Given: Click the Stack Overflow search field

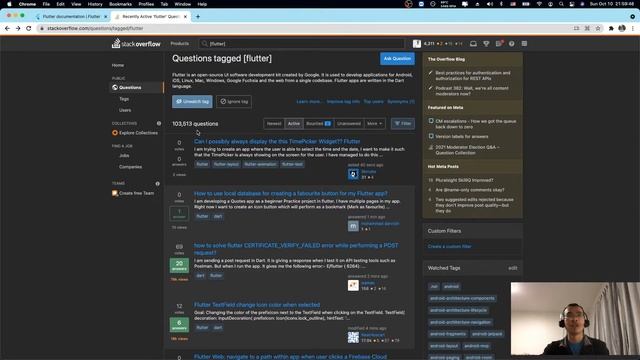Looking at the screenshot, I should pos(302,44).
